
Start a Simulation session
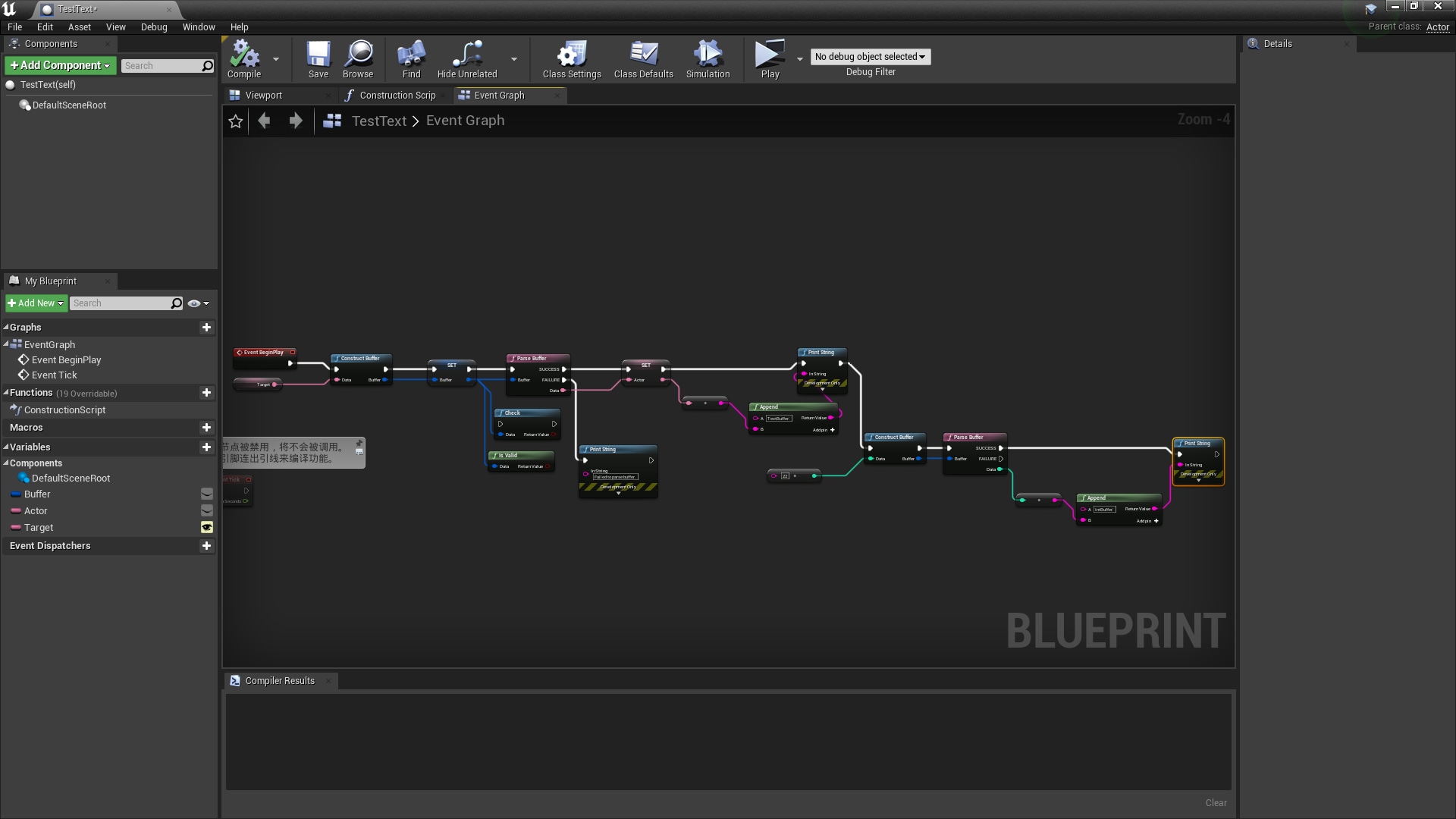[x=707, y=59]
